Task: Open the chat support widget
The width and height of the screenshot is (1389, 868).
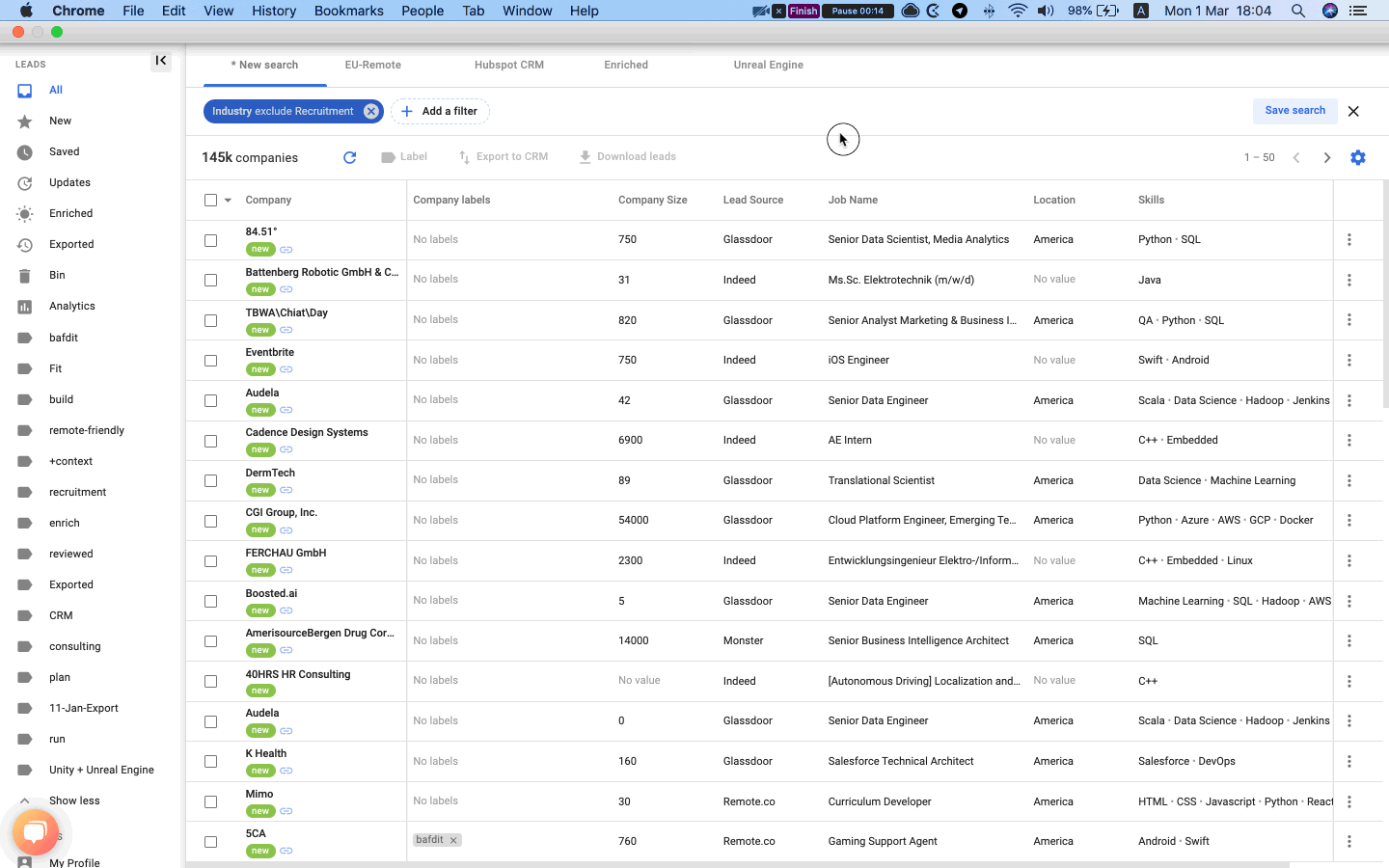Action: [x=35, y=832]
